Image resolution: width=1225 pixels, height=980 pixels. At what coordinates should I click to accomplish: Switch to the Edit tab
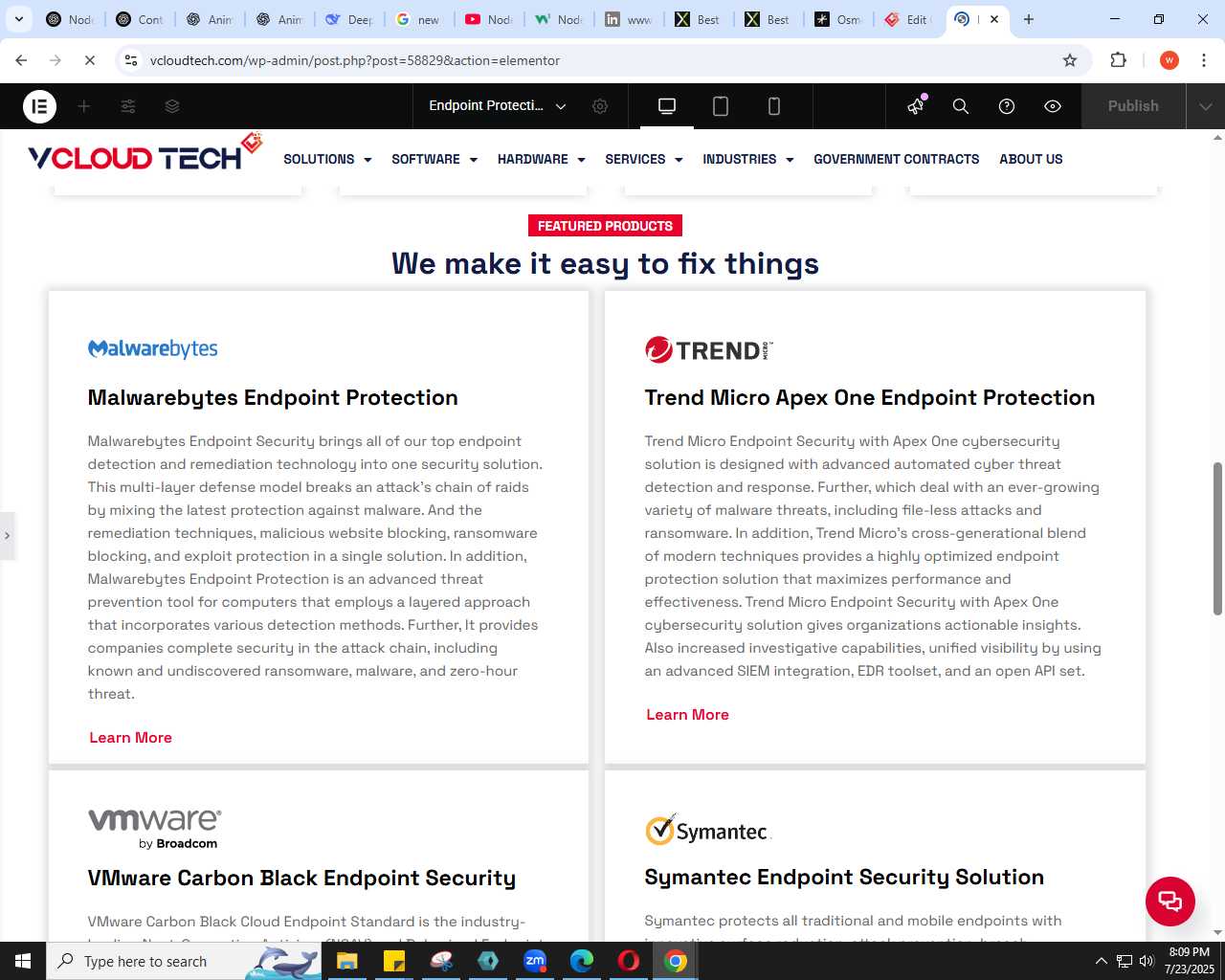tap(908, 19)
